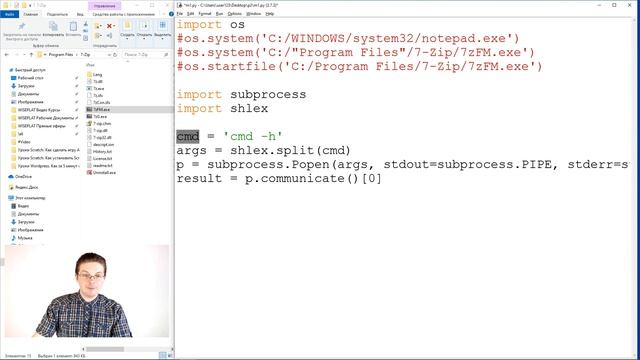This screenshot has height=360, width=640.
Task: Click the Copy to folder icon in ribbon
Action: (x=98, y=36)
